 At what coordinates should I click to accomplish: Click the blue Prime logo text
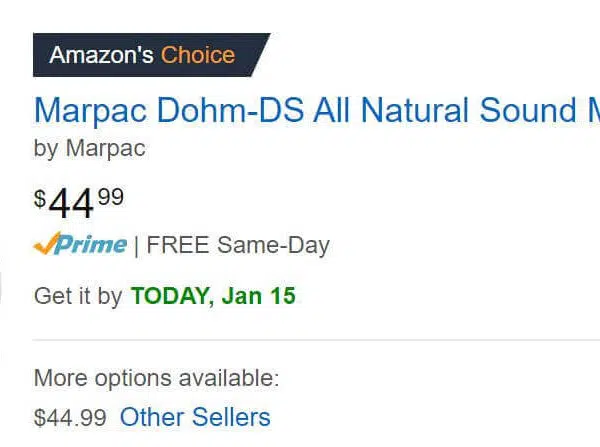[91, 244]
